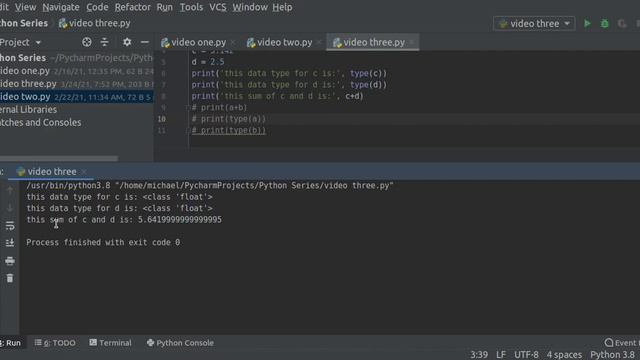Locate the current file with the crosshair icon
The width and height of the screenshot is (640, 360).
point(87,42)
